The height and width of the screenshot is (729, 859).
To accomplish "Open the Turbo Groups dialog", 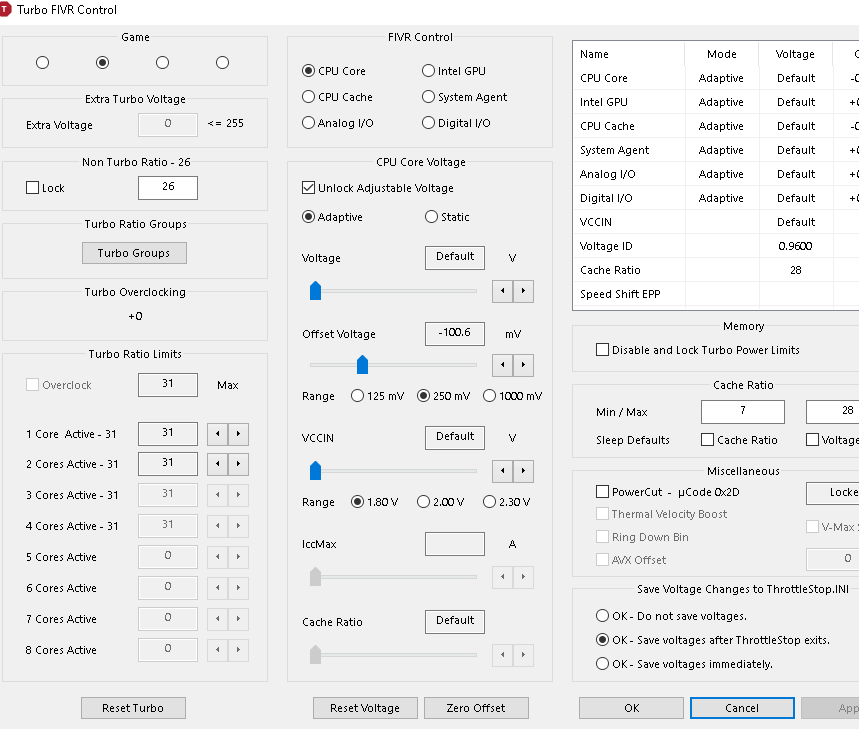I will point(134,253).
